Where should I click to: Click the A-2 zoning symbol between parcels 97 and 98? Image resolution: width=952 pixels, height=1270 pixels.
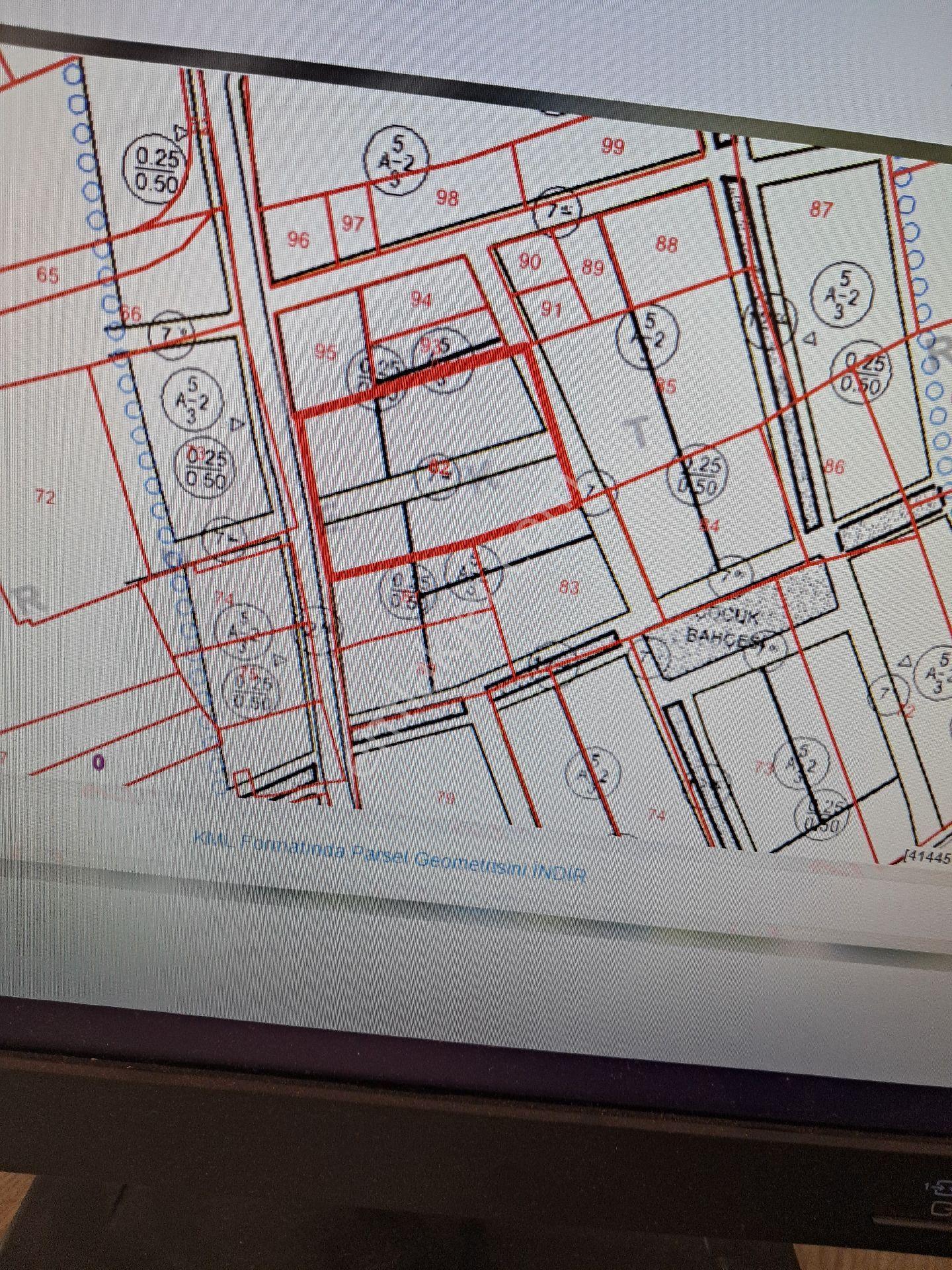399,160
